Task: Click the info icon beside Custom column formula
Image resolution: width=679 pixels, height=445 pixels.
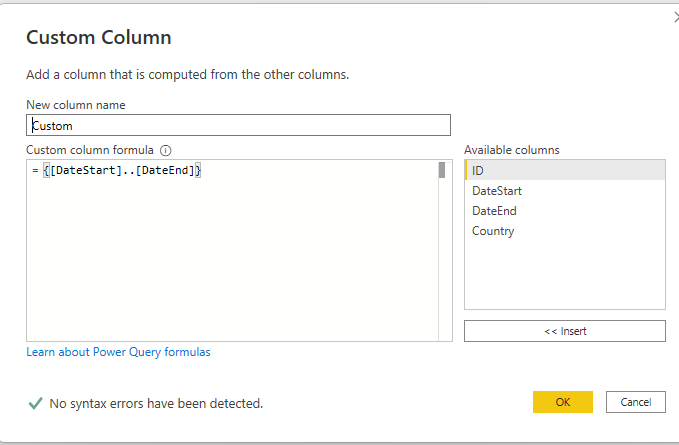Action: pyautogui.click(x=165, y=150)
